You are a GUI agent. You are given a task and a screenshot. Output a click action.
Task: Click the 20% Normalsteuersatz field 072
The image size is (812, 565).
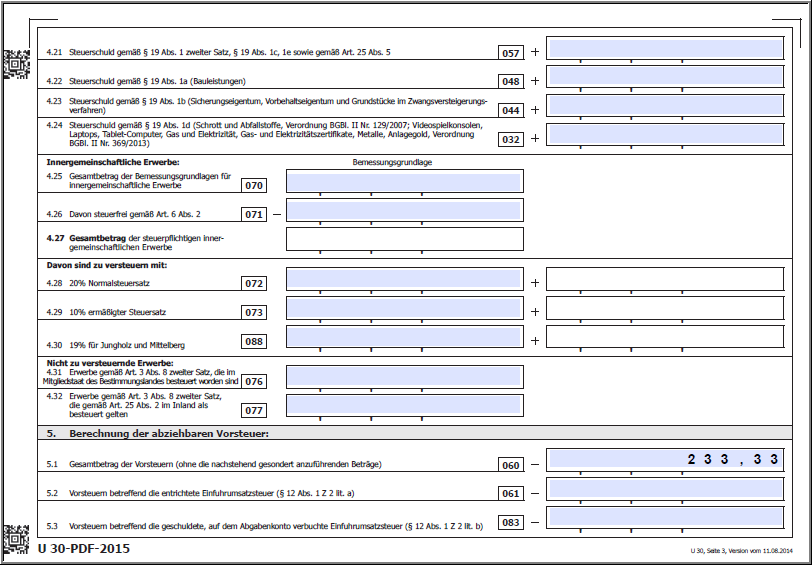click(404, 280)
